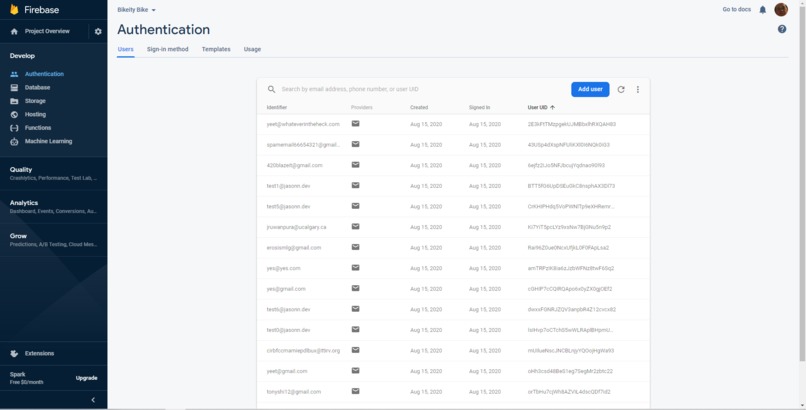Screen dimensions: 806x410
Task: Open Extensions in the sidebar
Action: pos(39,353)
